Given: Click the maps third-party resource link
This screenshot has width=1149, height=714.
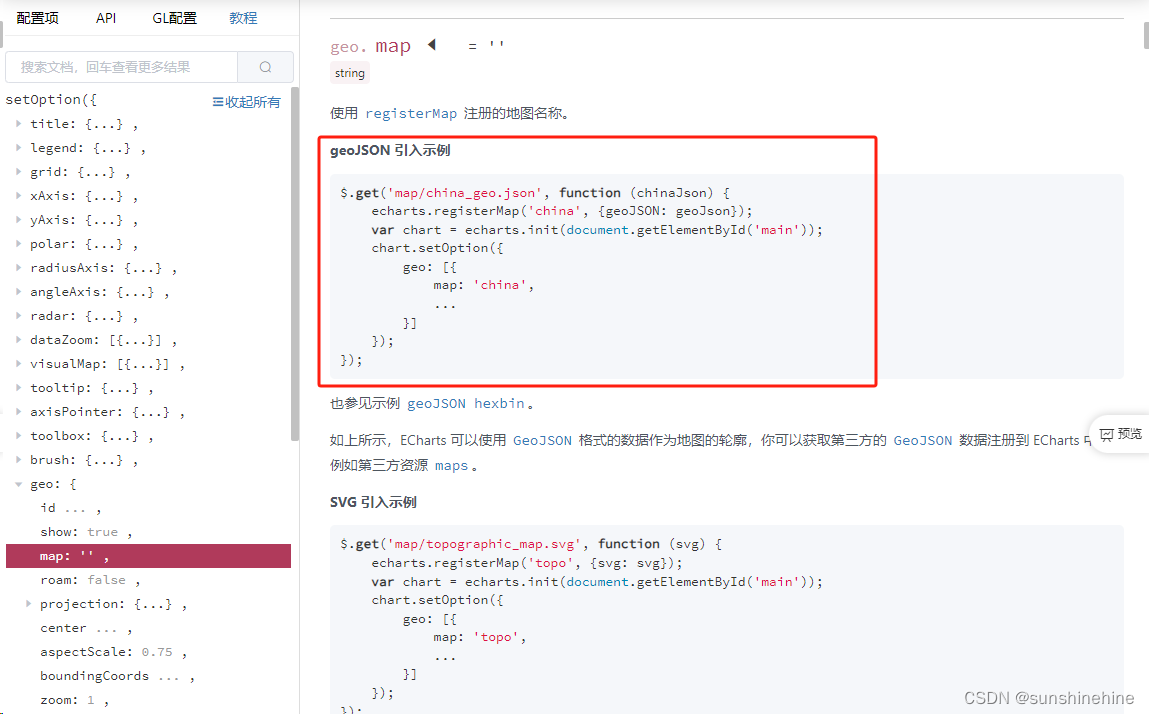Looking at the screenshot, I should [451, 464].
